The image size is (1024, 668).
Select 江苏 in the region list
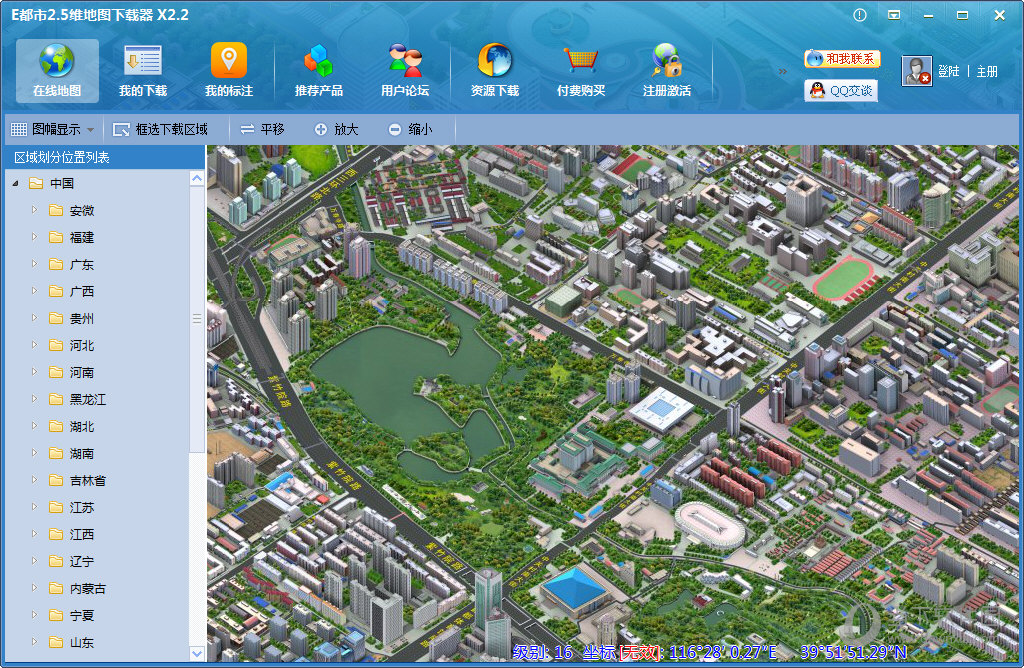[x=82, y=508]
